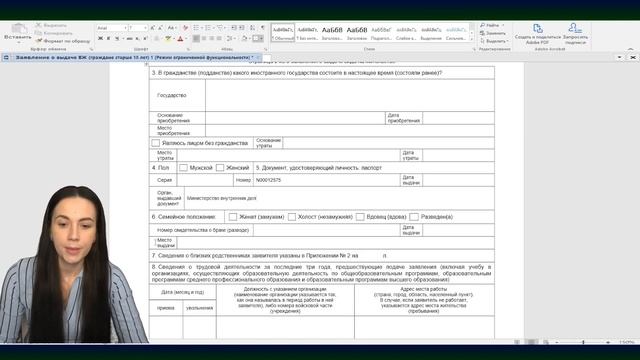This screenshot has width=640, height=360.
Task: Open the Буфер обмена dialog launcher
Action: (x=91, y=49)
